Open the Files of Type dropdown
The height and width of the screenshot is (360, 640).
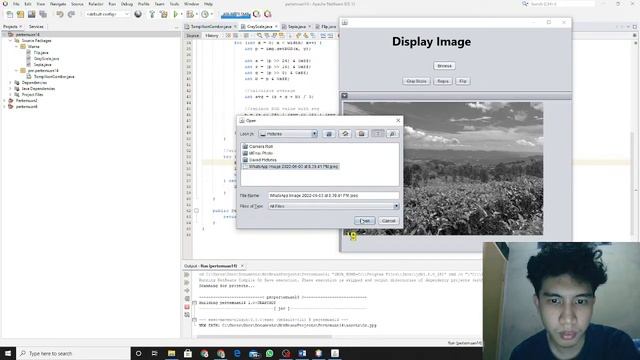pyautogui.click(x=396, y=206)
